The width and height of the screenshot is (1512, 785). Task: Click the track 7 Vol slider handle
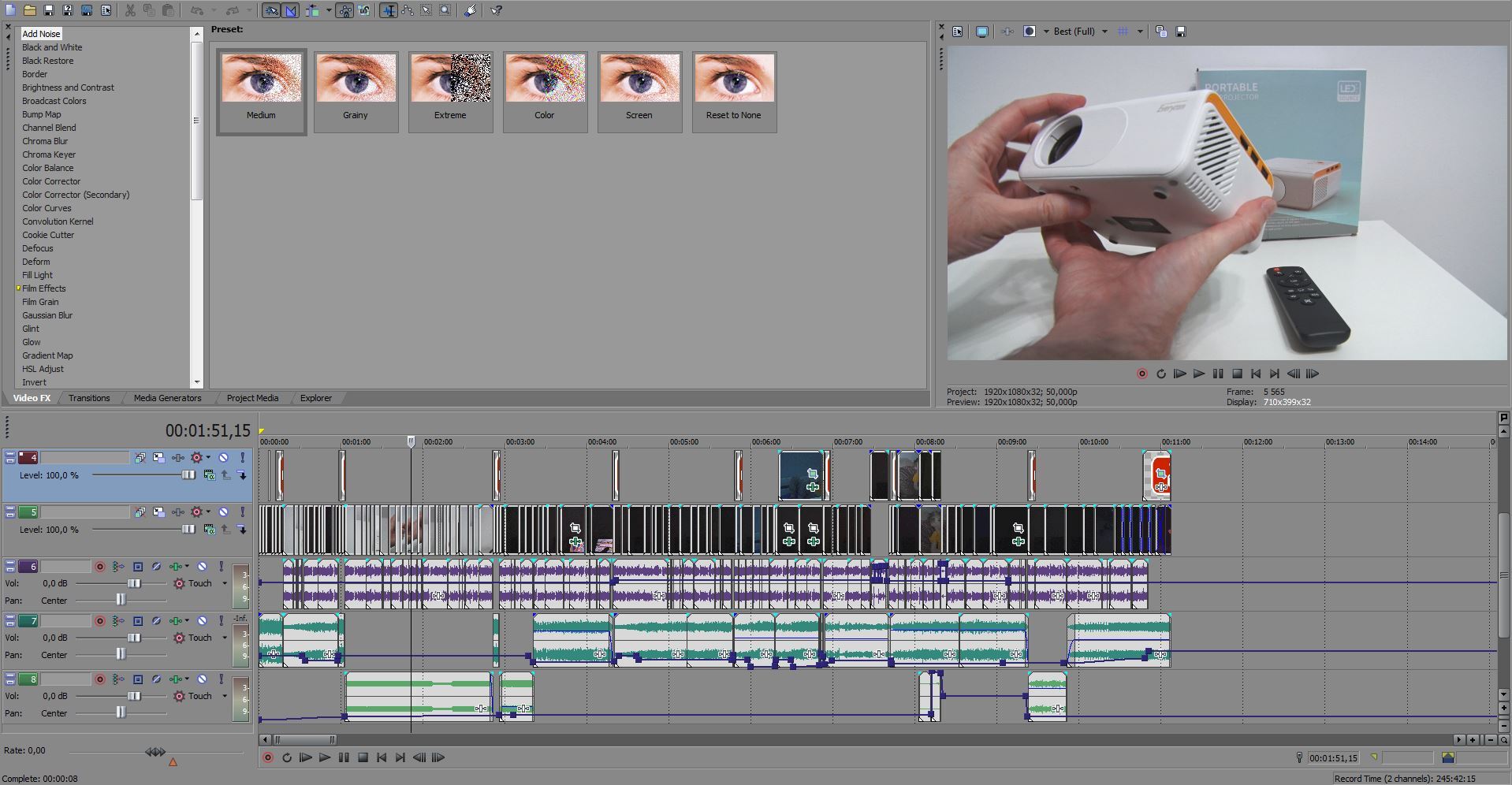tap(134, 638)
